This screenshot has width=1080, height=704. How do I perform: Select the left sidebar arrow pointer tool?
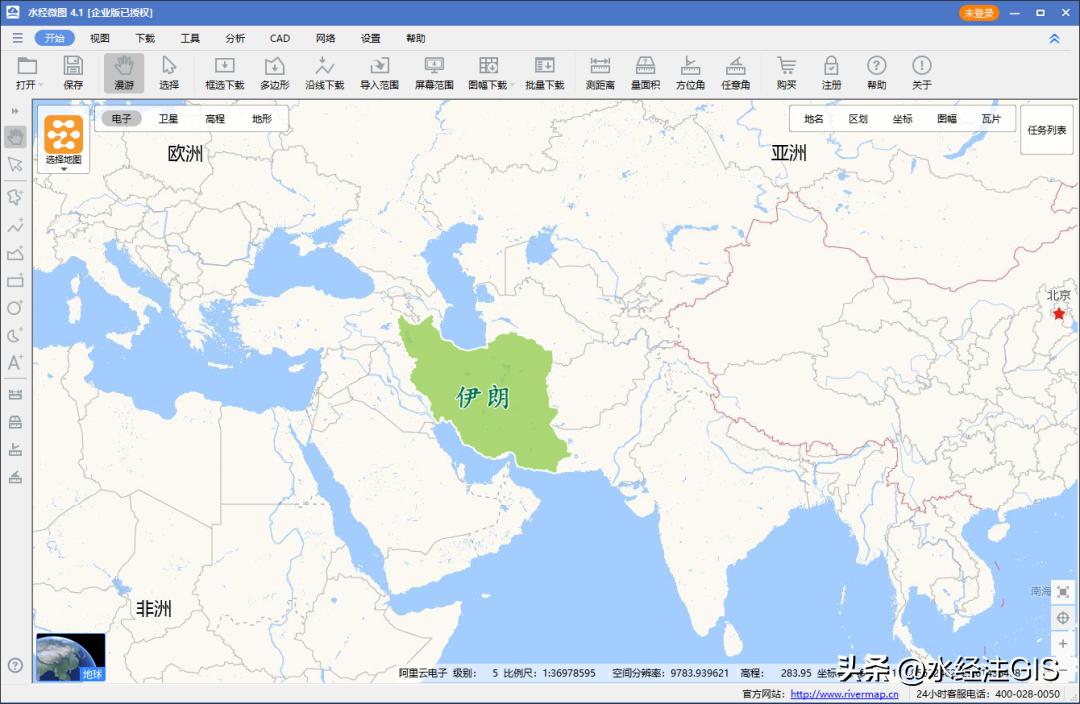[15, 164]
